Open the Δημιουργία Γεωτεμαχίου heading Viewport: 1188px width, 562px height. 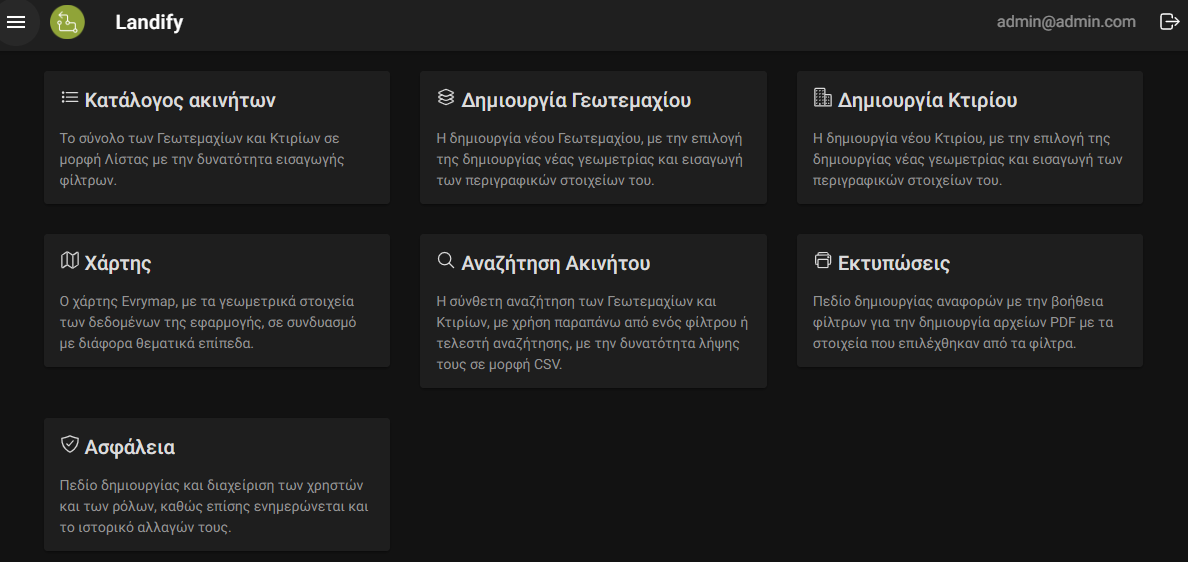pyautogui.click(x=576, y=100)
